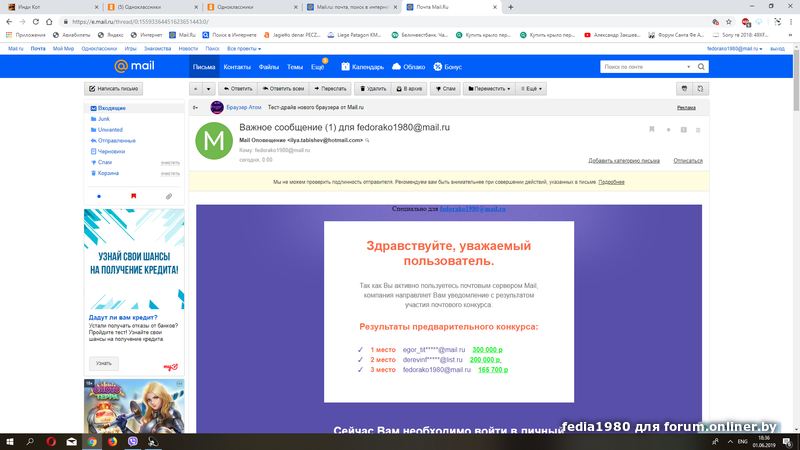Open the Themes tab

[295, 67]
